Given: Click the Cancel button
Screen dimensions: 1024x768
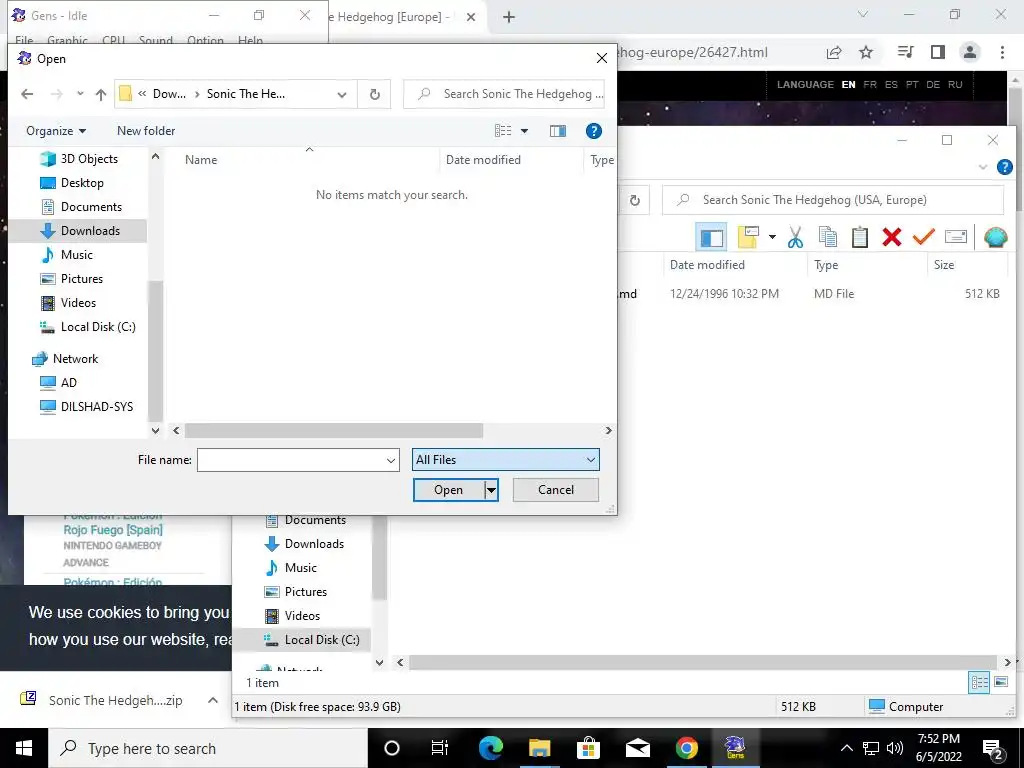Looking at the screenshot, I should (556, 490).
